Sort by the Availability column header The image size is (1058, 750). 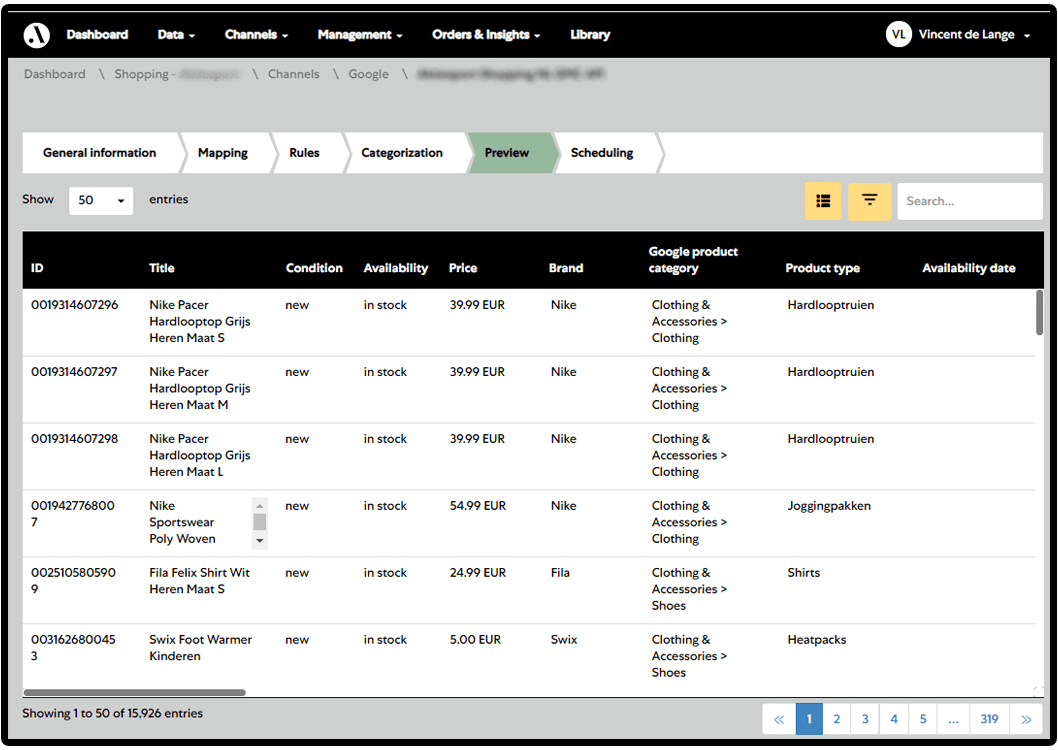click(x=395, y=268)
